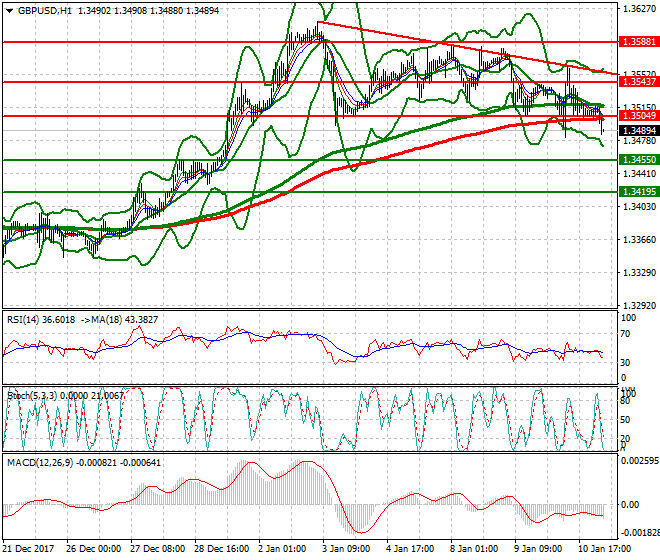Click the 1.33290 price scale value
Screen dimensions: 660x560
pos(639,272)
